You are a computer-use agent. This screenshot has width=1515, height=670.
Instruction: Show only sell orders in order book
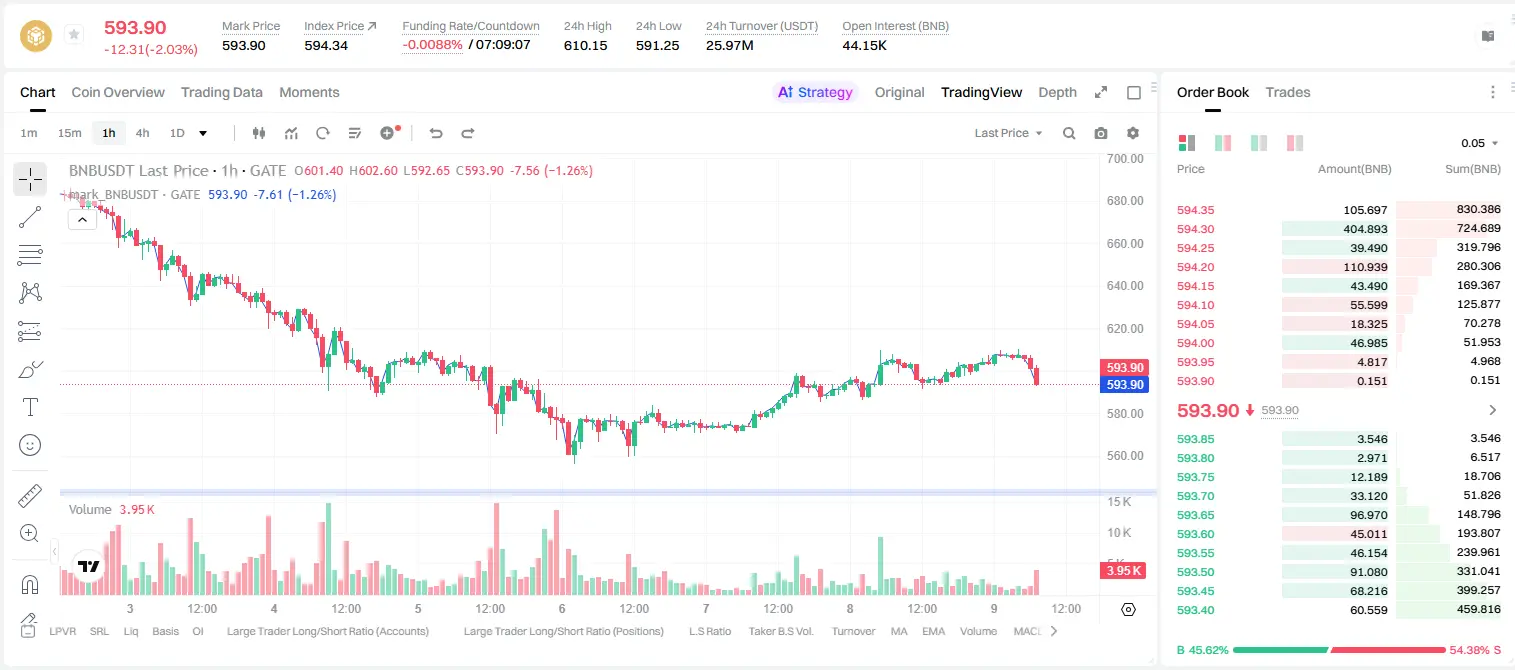[1294, 143]
